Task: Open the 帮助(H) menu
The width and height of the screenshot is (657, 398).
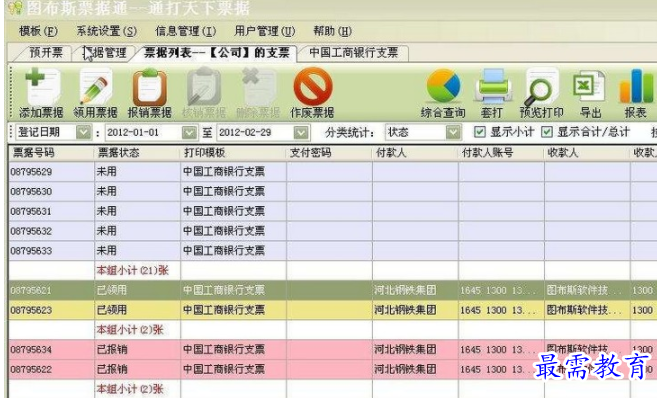Action: pos(332,31)
